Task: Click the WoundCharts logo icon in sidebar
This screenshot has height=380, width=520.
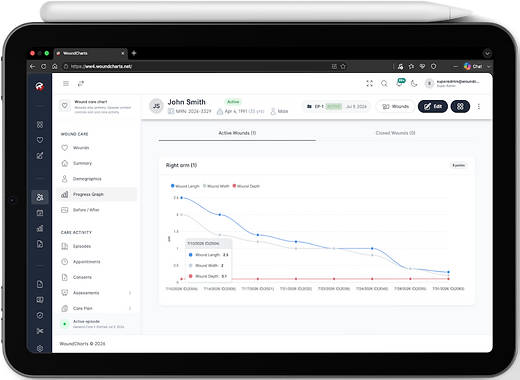Action: (39, 86)
